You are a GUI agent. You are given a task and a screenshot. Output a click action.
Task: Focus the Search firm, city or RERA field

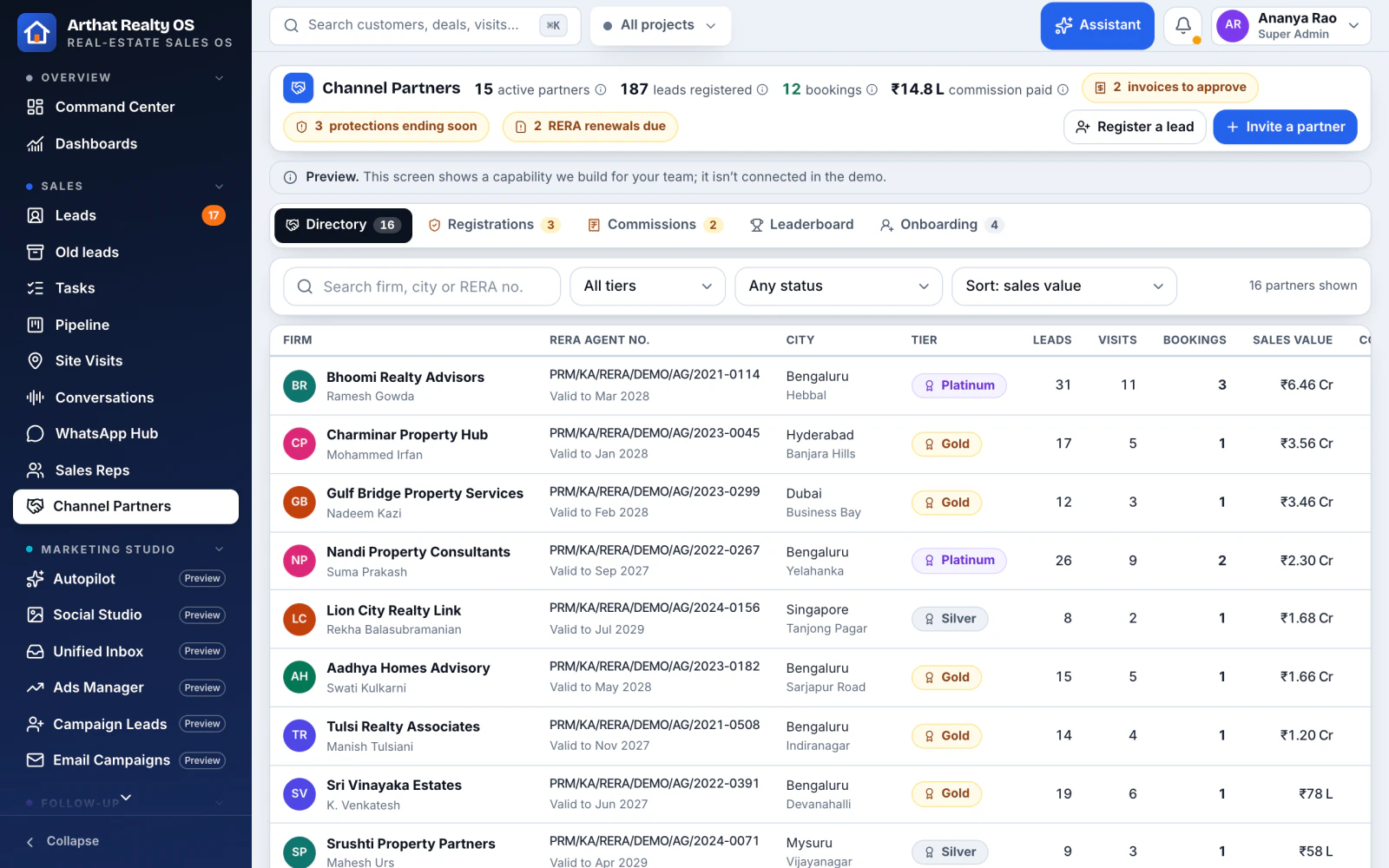click(x=422, y=286)
